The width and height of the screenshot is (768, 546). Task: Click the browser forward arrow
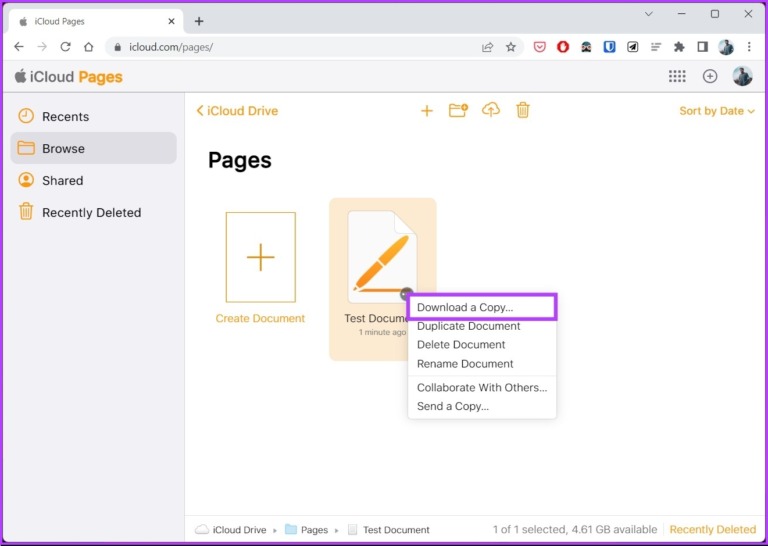[42, 47]
